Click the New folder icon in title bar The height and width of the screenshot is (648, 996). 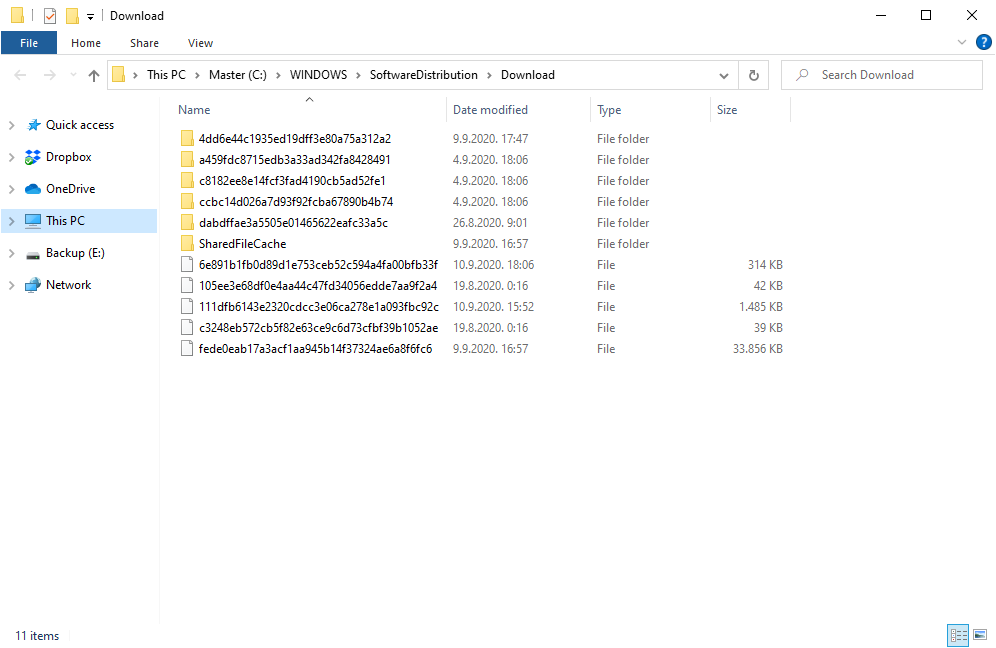tap(72, 16)
